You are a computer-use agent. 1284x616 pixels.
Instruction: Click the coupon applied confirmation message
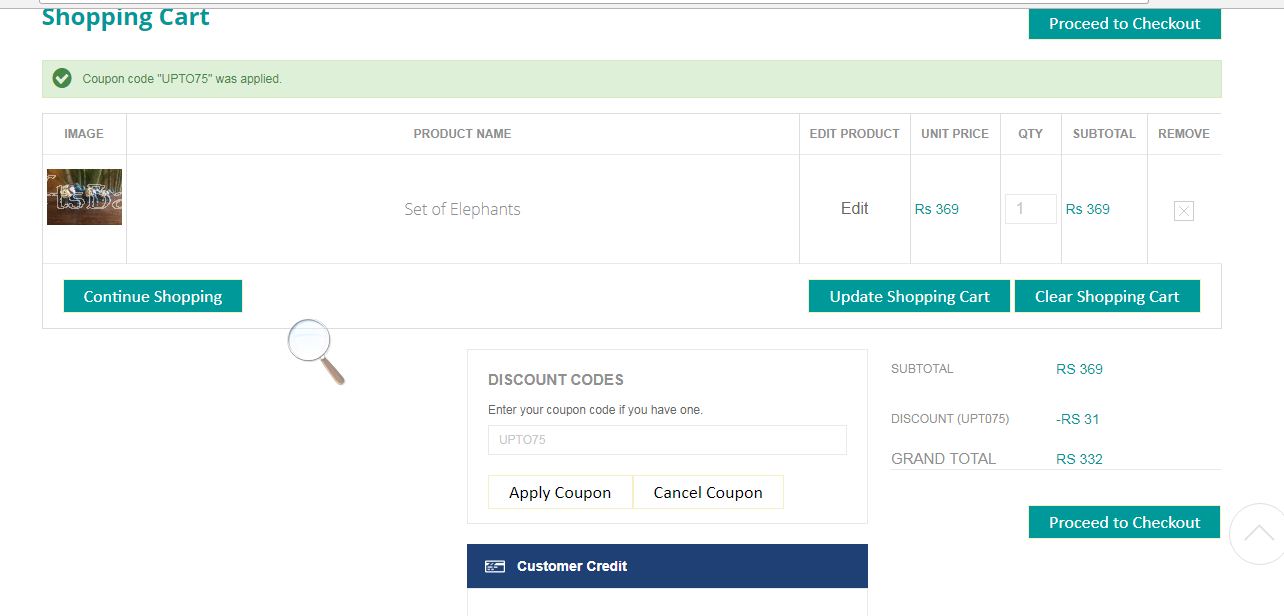(x=182, y=79)
